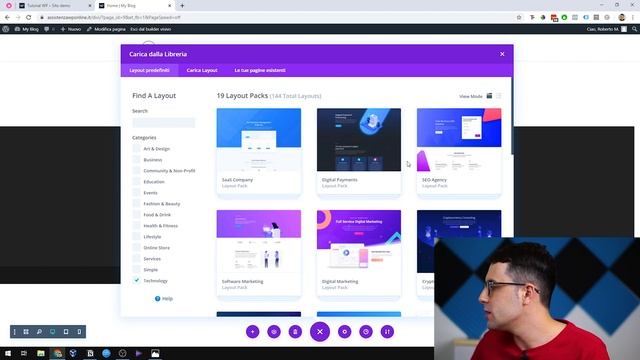This screenshot has width=640, height=360.
Task: Select the desktop view icon
Action: coord(53,332)
